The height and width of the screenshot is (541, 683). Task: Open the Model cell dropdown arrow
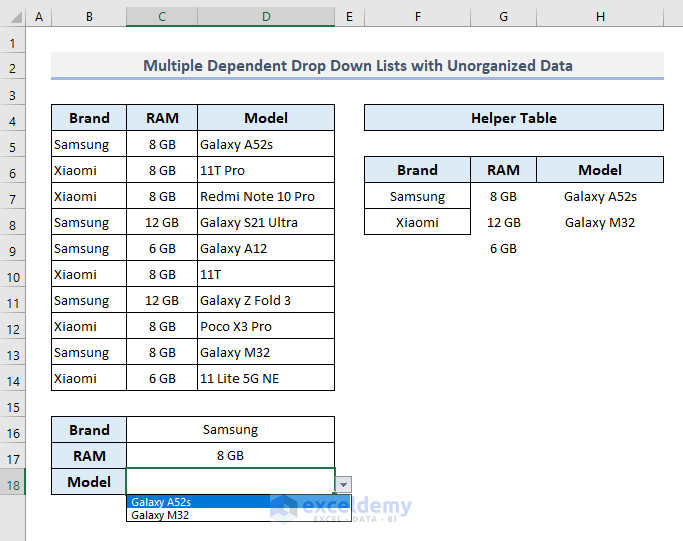(x=343, y=484)
